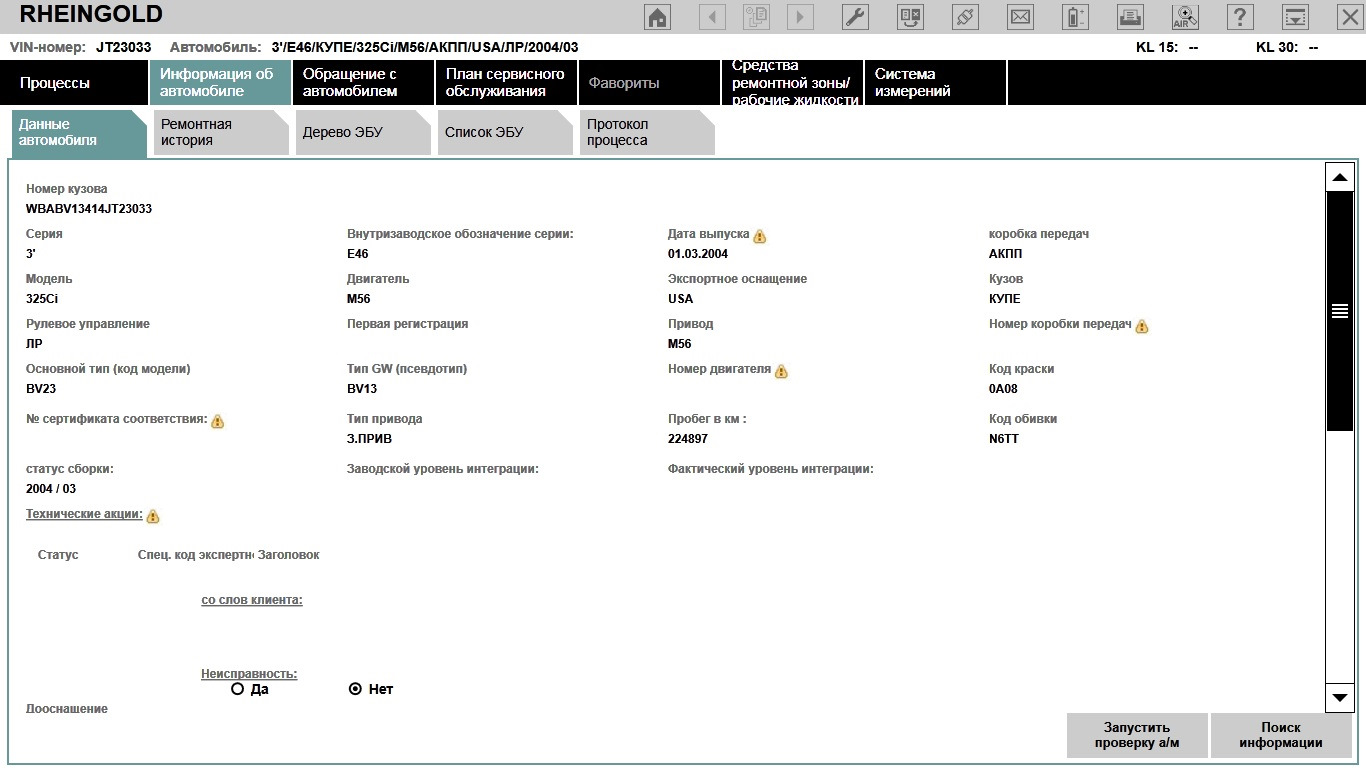
Task: Click the minimize-to-tray icon in the toolbar
Action: (x=1295, y=17)
